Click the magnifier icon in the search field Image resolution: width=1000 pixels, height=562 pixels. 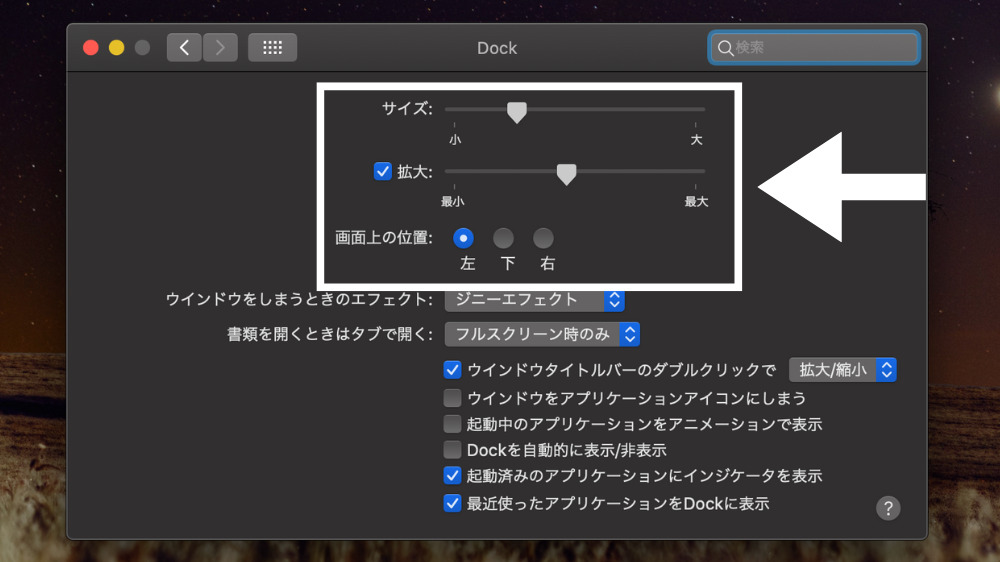click(x=724, y=48)
